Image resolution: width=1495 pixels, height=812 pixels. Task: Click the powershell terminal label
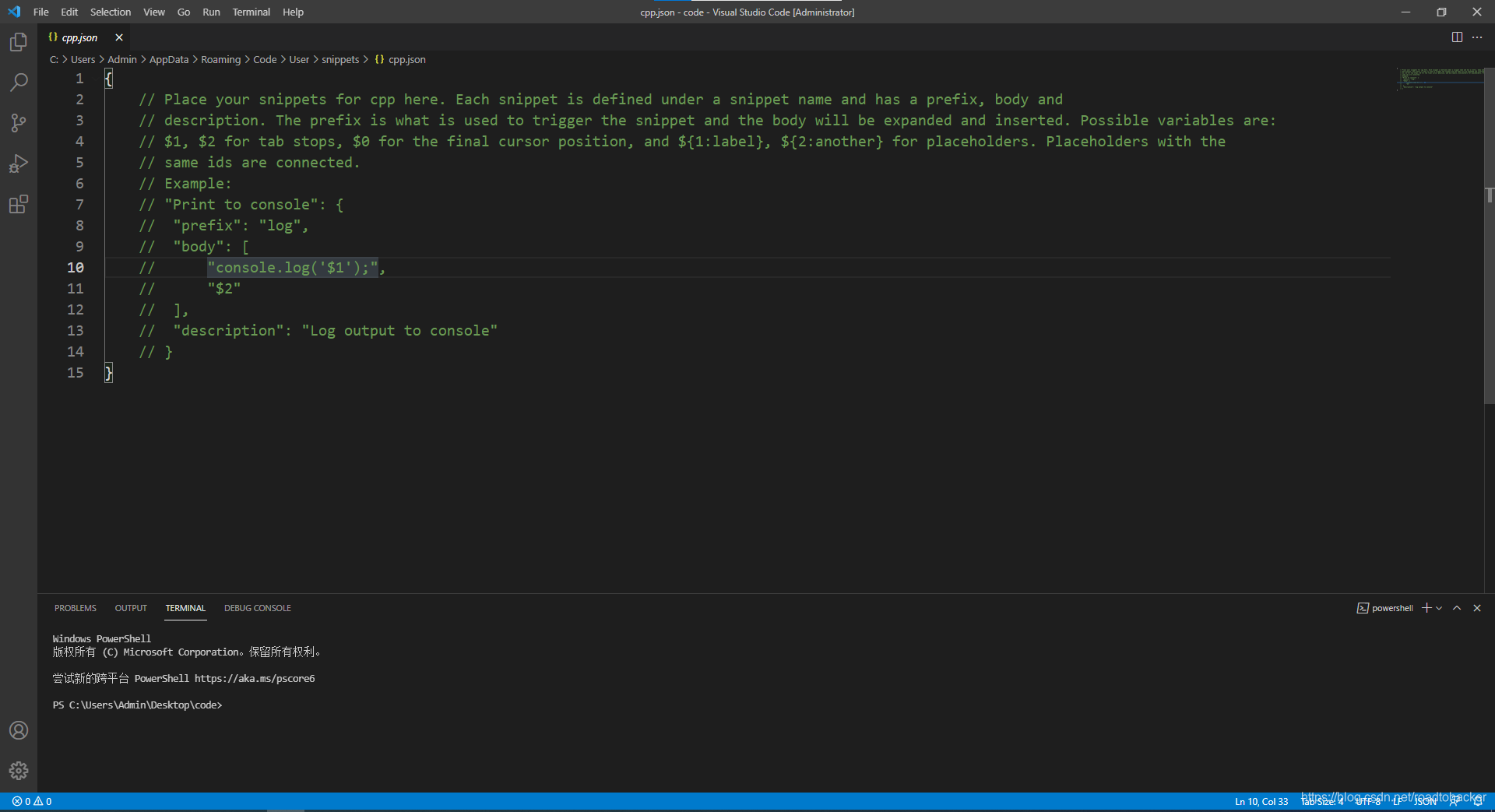pos(1385,608)
